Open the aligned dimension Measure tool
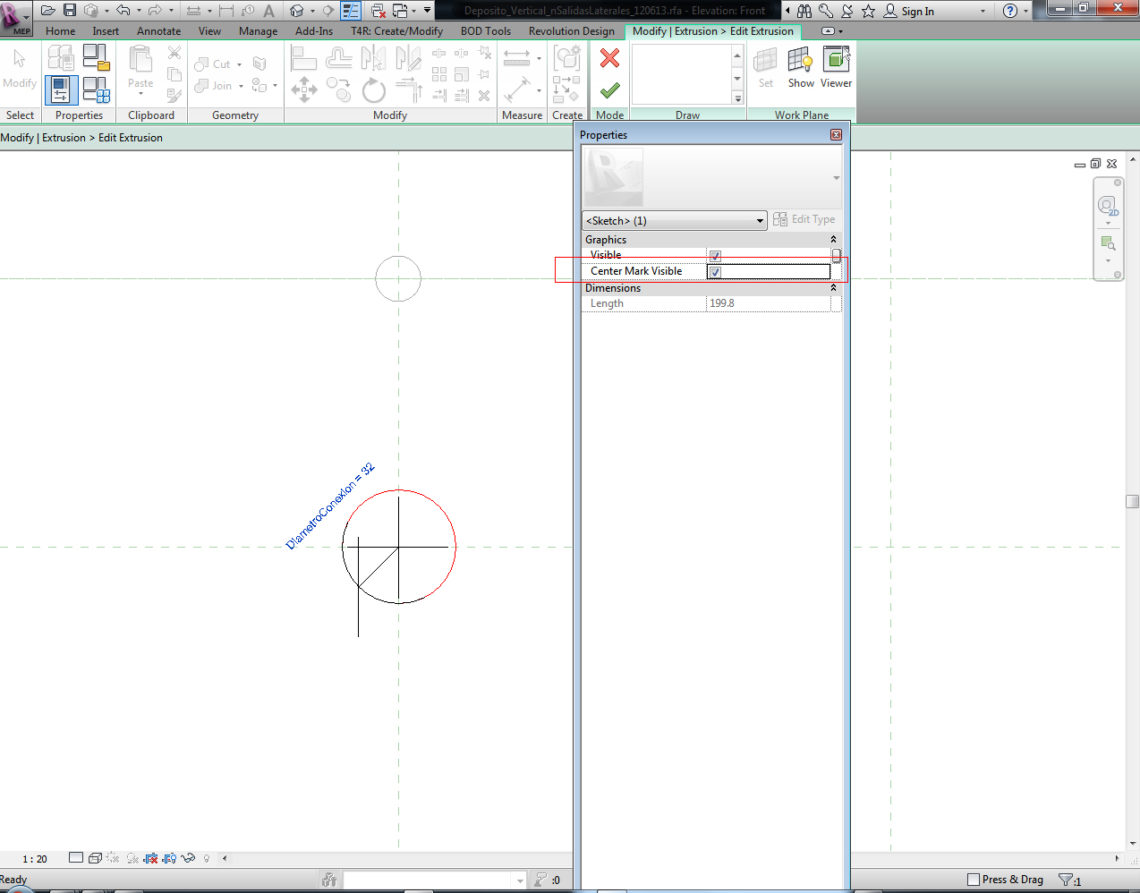The height and width of the screenshot is (893, 1140). click(516, 88)
